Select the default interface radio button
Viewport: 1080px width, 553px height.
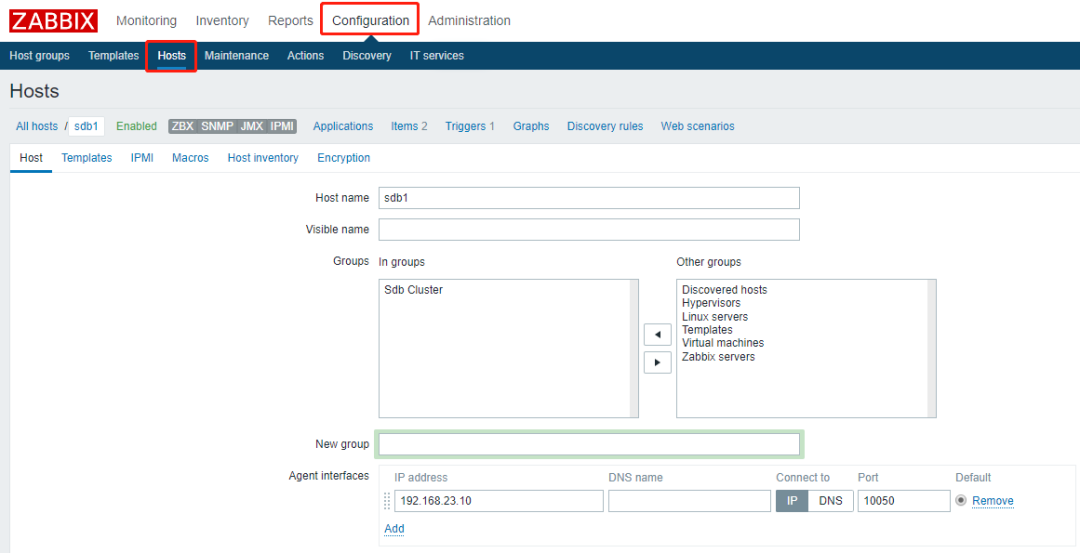pyautogui.click(x=961, y=501)
